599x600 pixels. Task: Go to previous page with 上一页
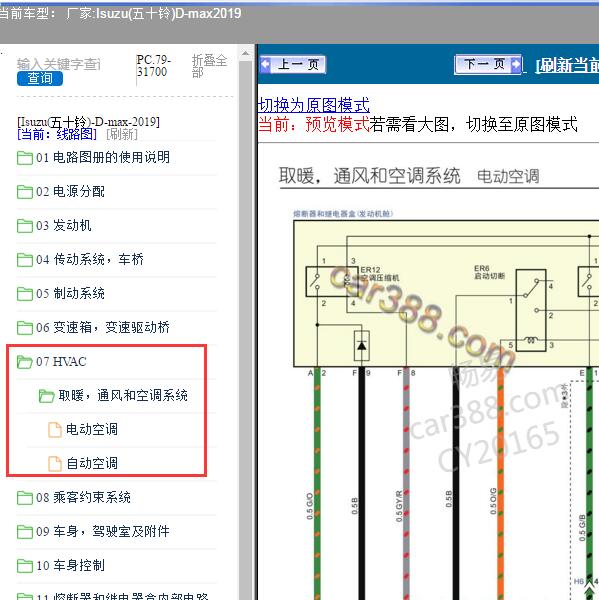click(x=293, y=65)
